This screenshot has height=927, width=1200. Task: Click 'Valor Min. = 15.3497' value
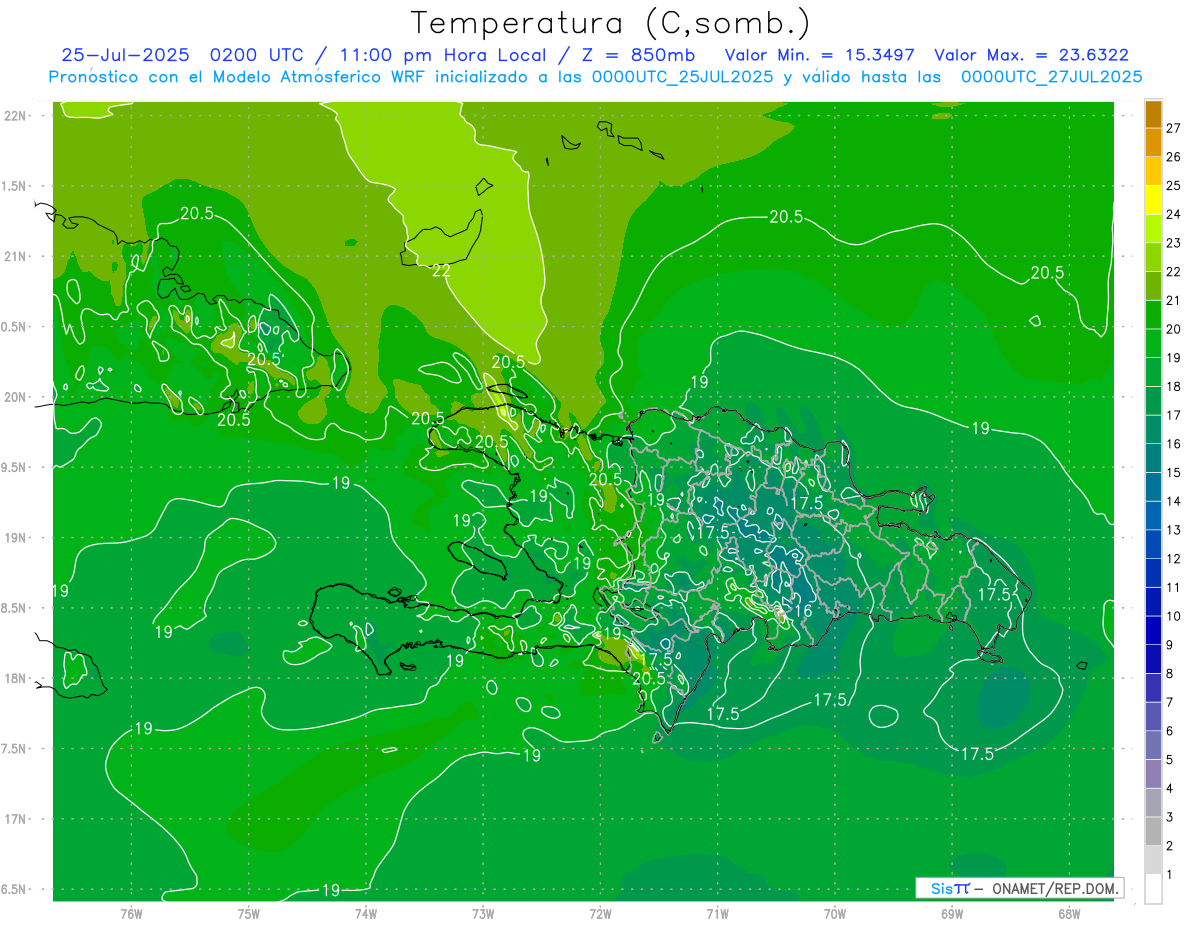click(x=819, y=55)
